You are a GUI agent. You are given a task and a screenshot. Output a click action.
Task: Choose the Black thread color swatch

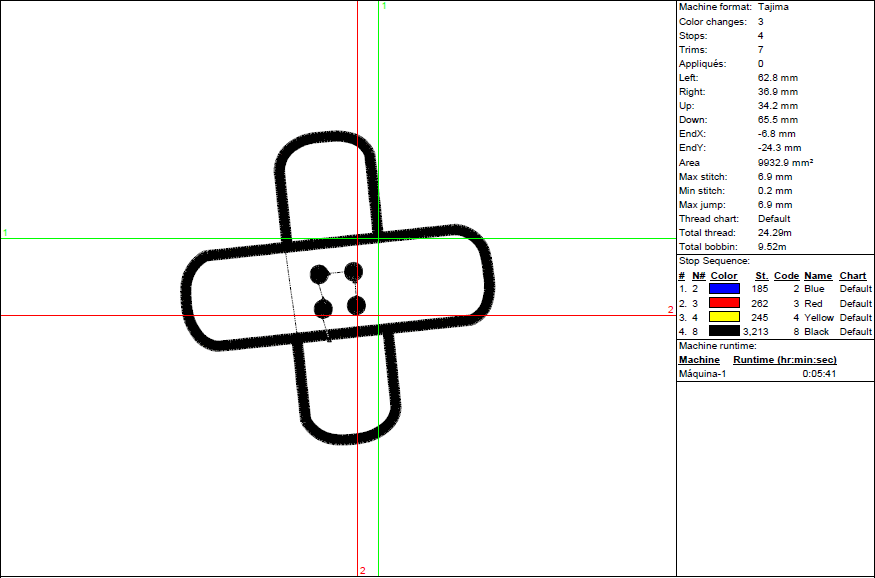(x=725, y=331)
